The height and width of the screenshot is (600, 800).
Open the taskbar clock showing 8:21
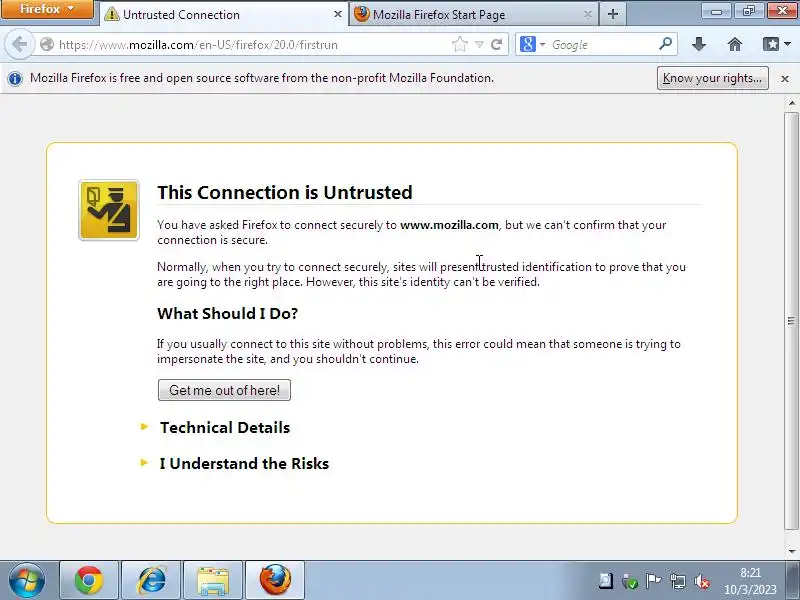[x=750, y=581]
